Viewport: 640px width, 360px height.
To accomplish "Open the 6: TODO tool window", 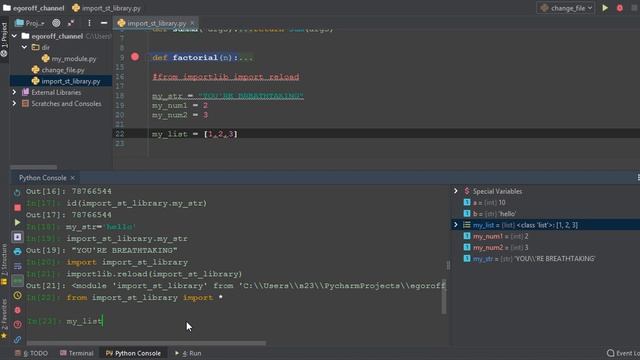I will [x=32, y=353].
